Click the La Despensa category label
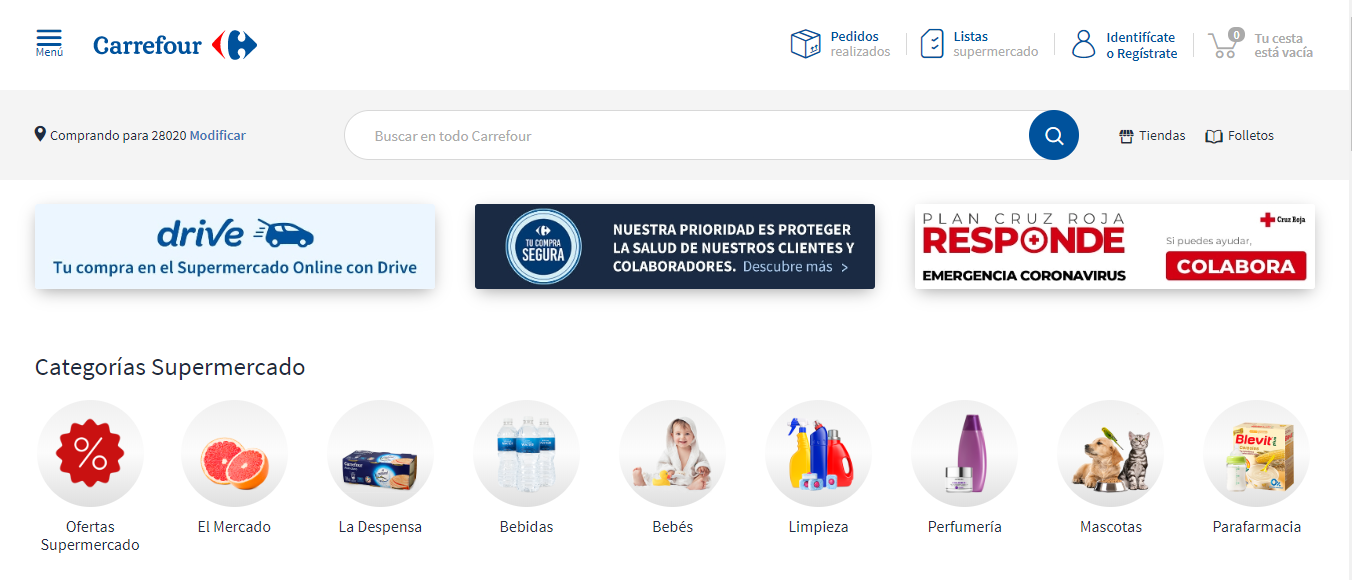This screenshot has width=1352, height=580. point(380,527)
